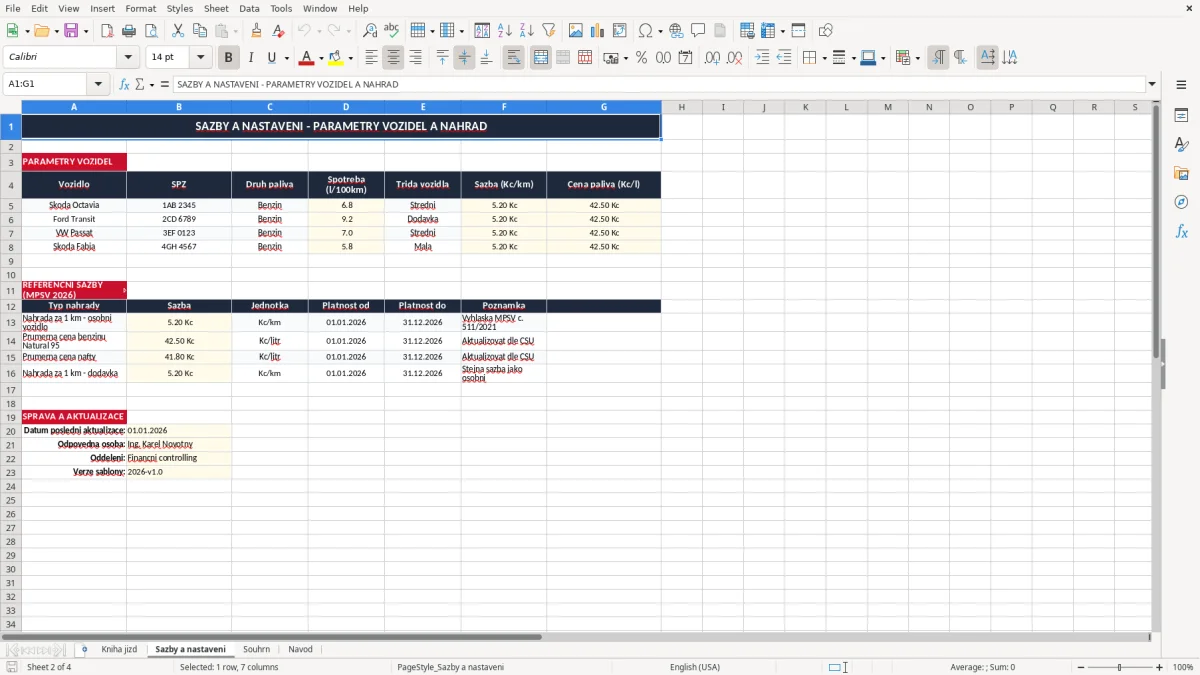The image size is (1200, 675).
Task: Open the background color dropdown arrow
Action: point(350,58)
